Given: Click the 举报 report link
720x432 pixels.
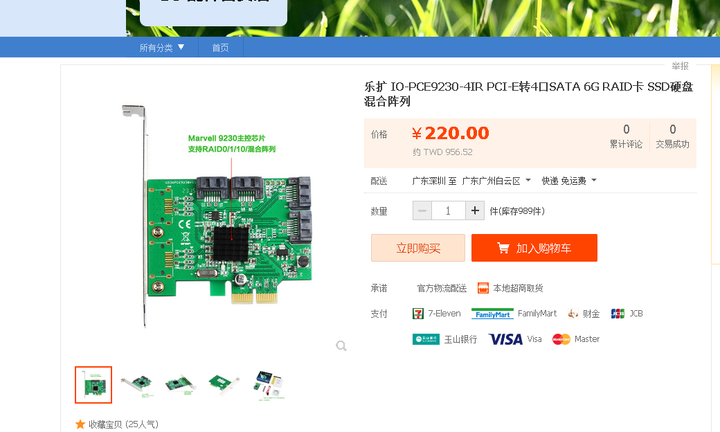Looking at the screenshot, I should click(x=680, y=66).
